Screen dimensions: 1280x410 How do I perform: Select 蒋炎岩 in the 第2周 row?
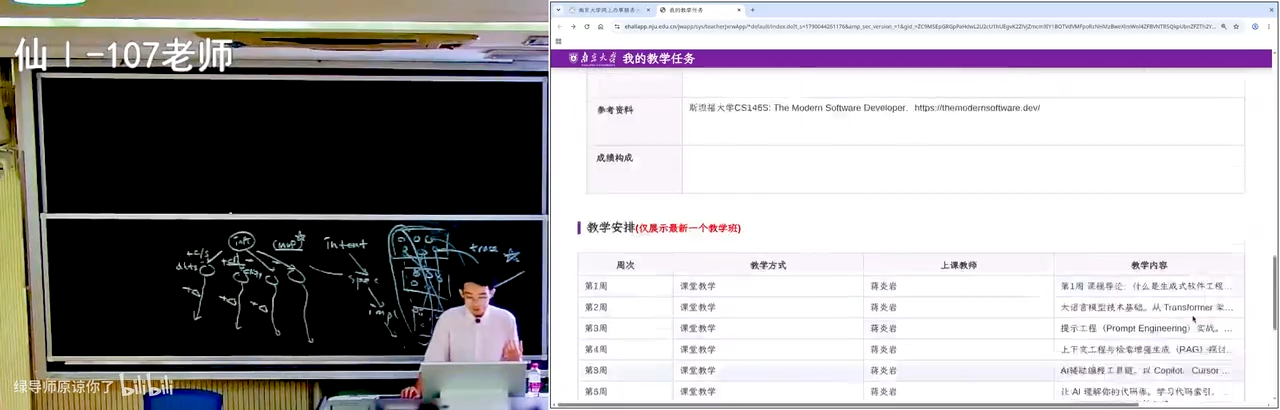pyautogui.click(x=958, y=307)
